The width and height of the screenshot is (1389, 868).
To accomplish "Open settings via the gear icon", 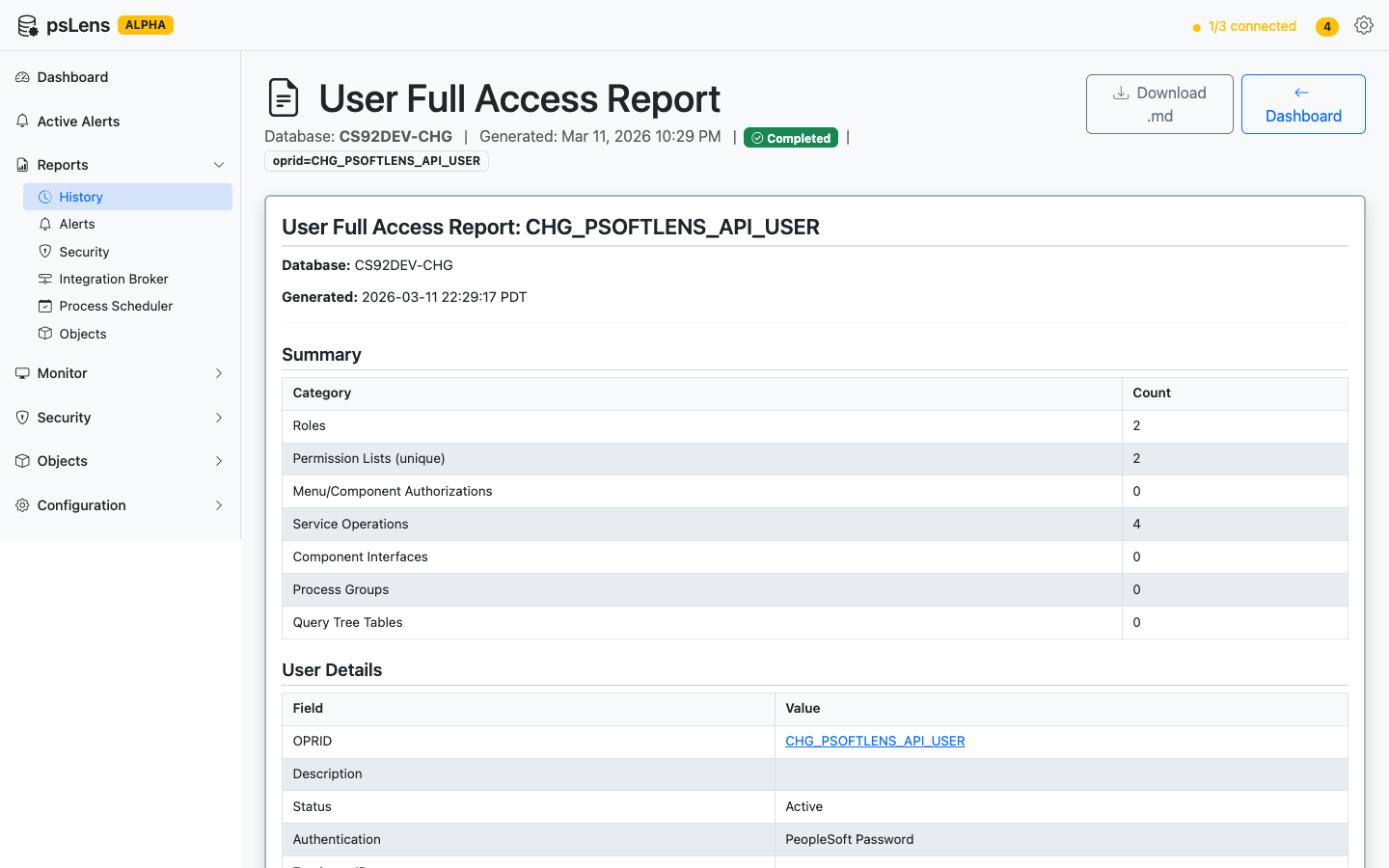I will (1363, 26).
